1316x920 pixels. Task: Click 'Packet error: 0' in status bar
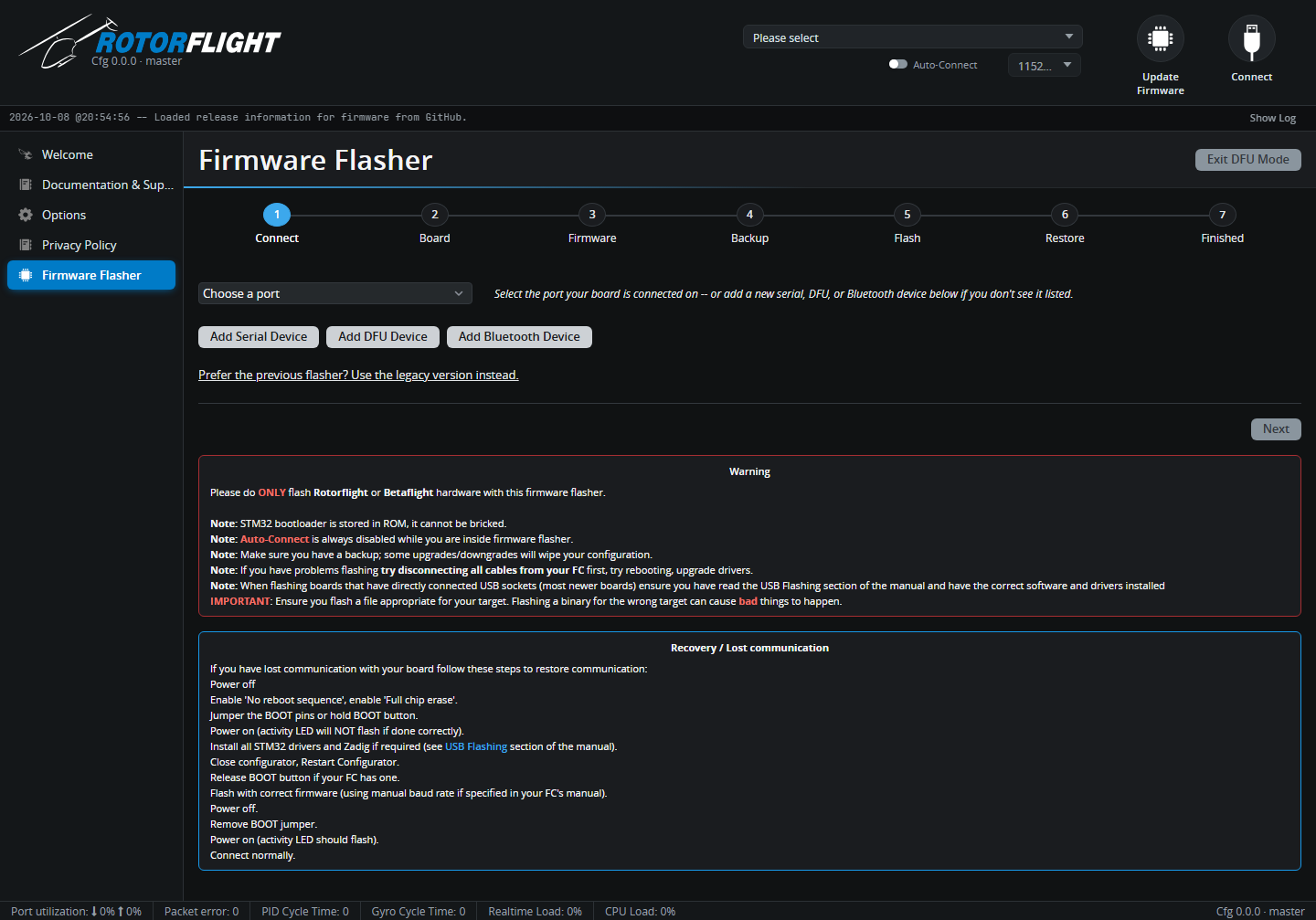201,912
